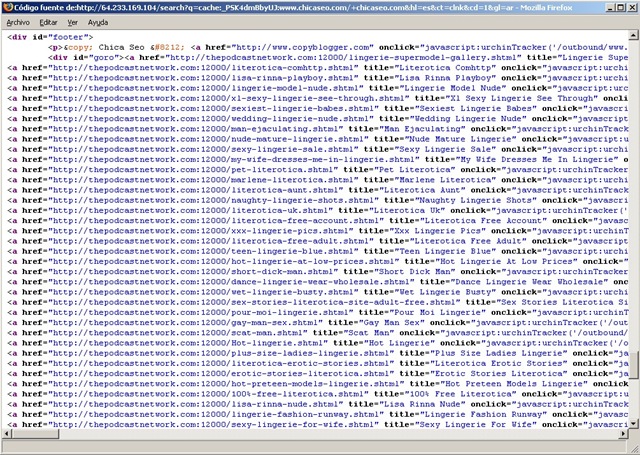Click the vertical scrollbar thumb
The width and height of the screenshot is (640, 455).
coord(633,365)
